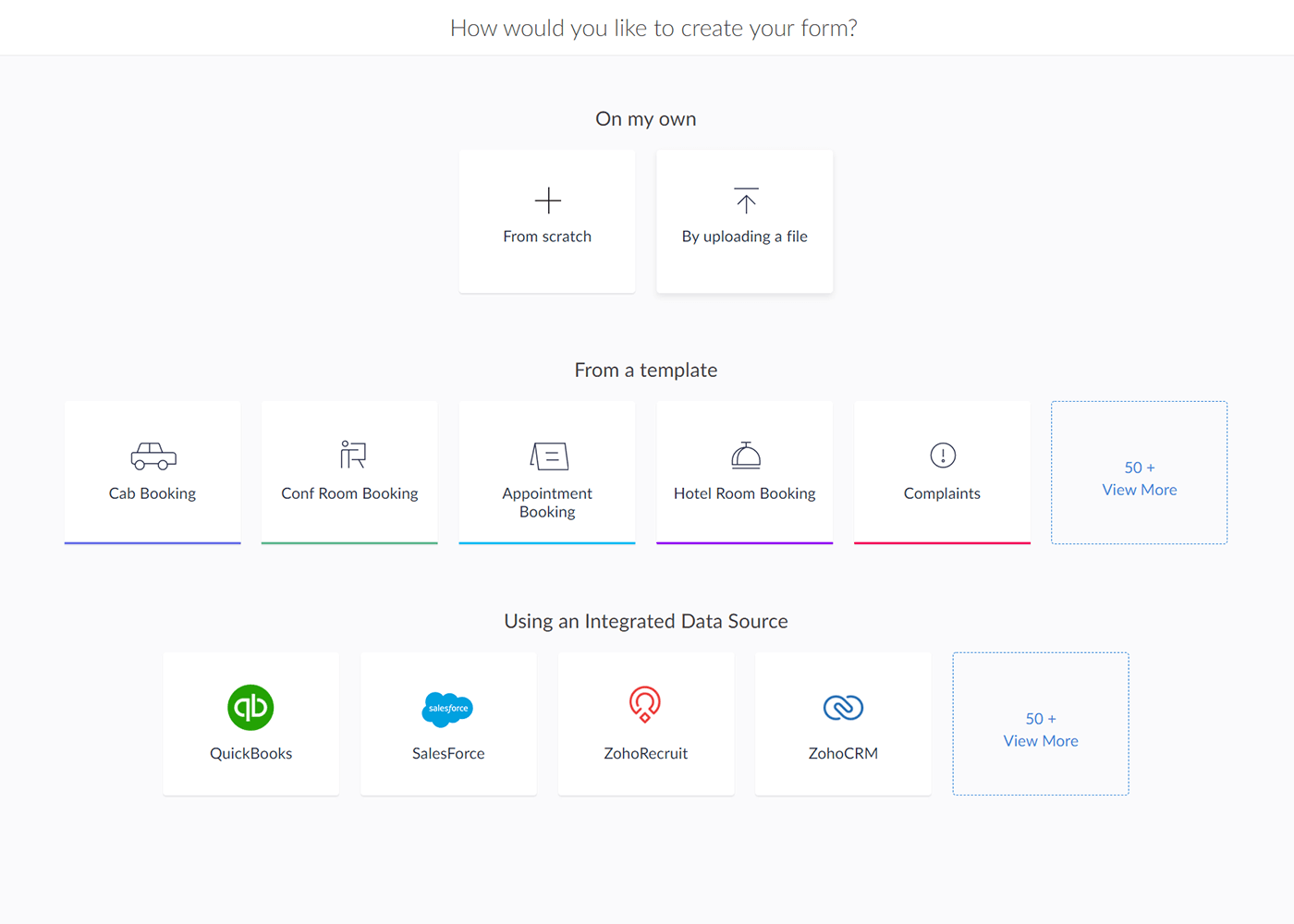The width and height of the screenshot is (1294, 924).
Task: Select the Complaints template
Action: tap(942, 472)
